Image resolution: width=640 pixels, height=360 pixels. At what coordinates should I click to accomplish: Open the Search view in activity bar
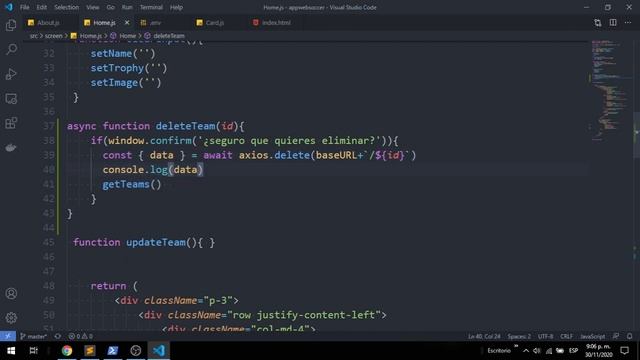click(11, 50)
